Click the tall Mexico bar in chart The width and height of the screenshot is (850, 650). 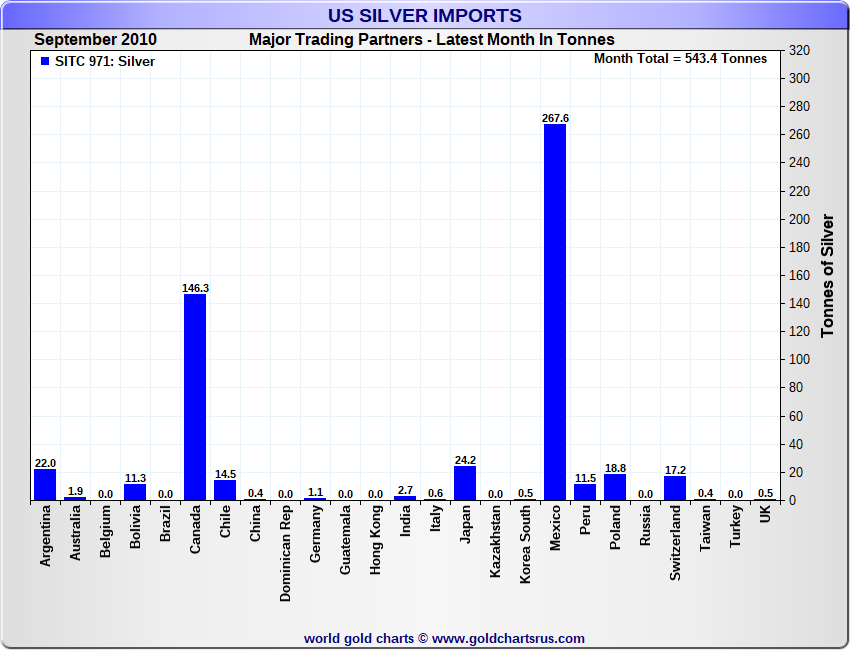[555, 312]
